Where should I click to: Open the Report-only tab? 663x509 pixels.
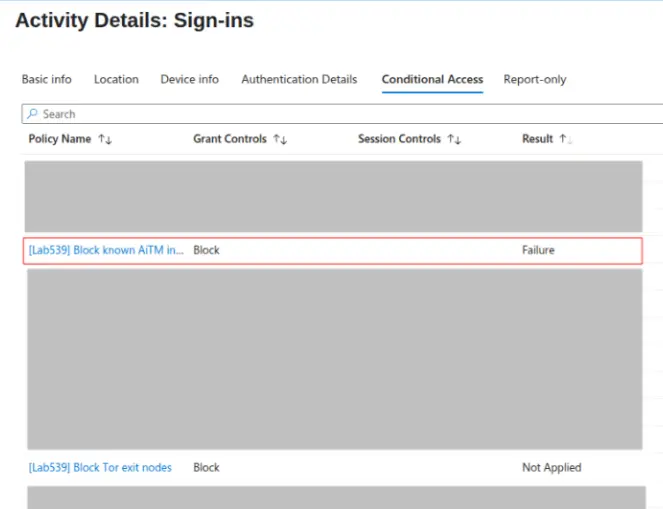(x=534, y=79)
